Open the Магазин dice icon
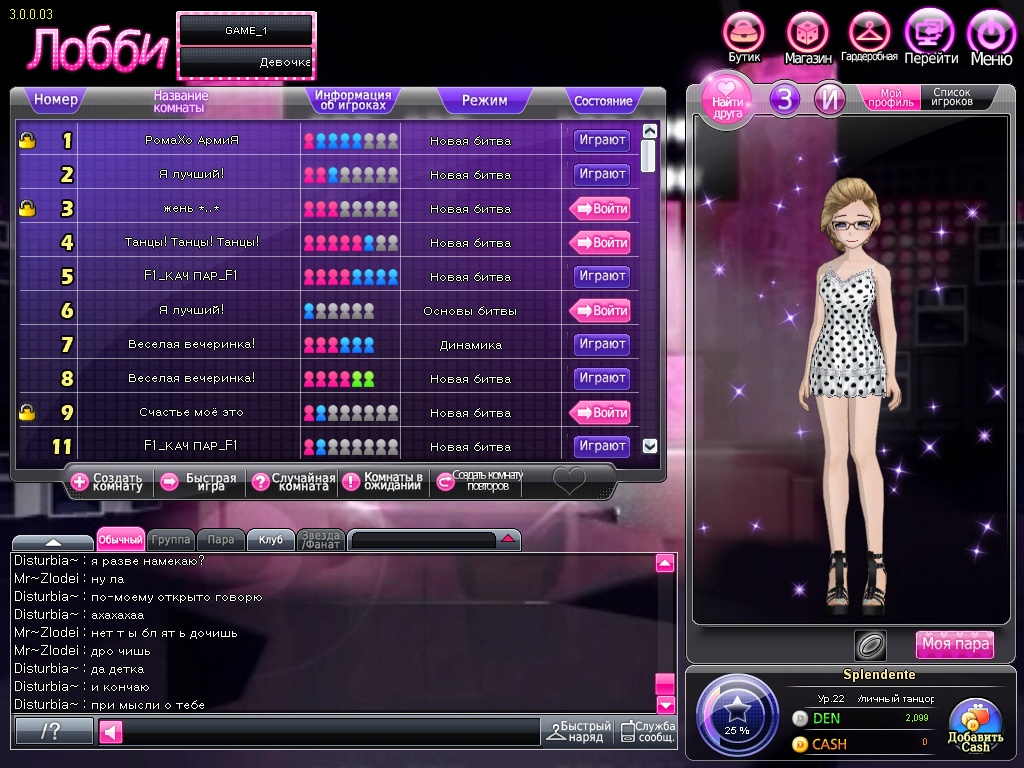1024x768 pixels. point(807,32)
